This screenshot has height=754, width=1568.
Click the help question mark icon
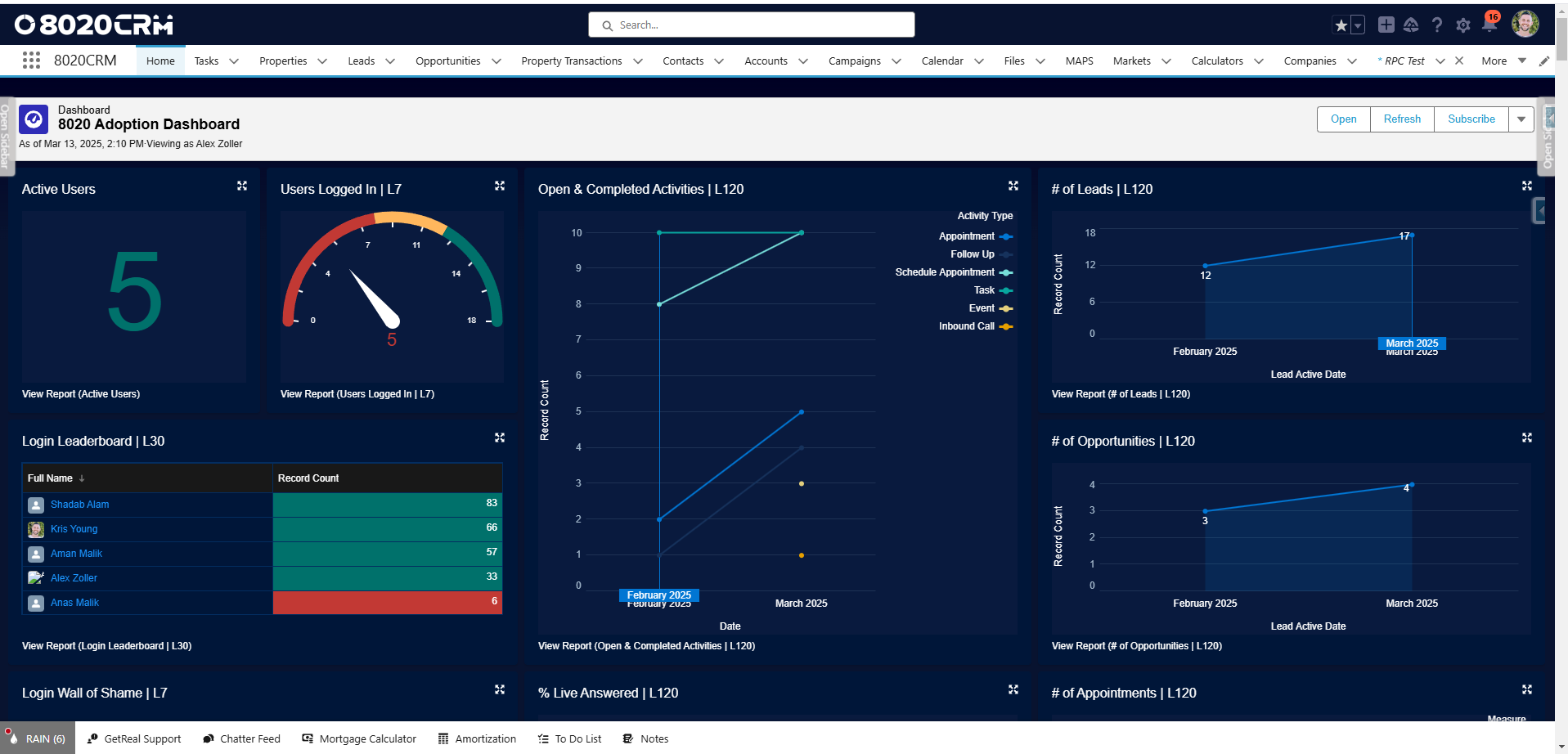point(1437,25)
